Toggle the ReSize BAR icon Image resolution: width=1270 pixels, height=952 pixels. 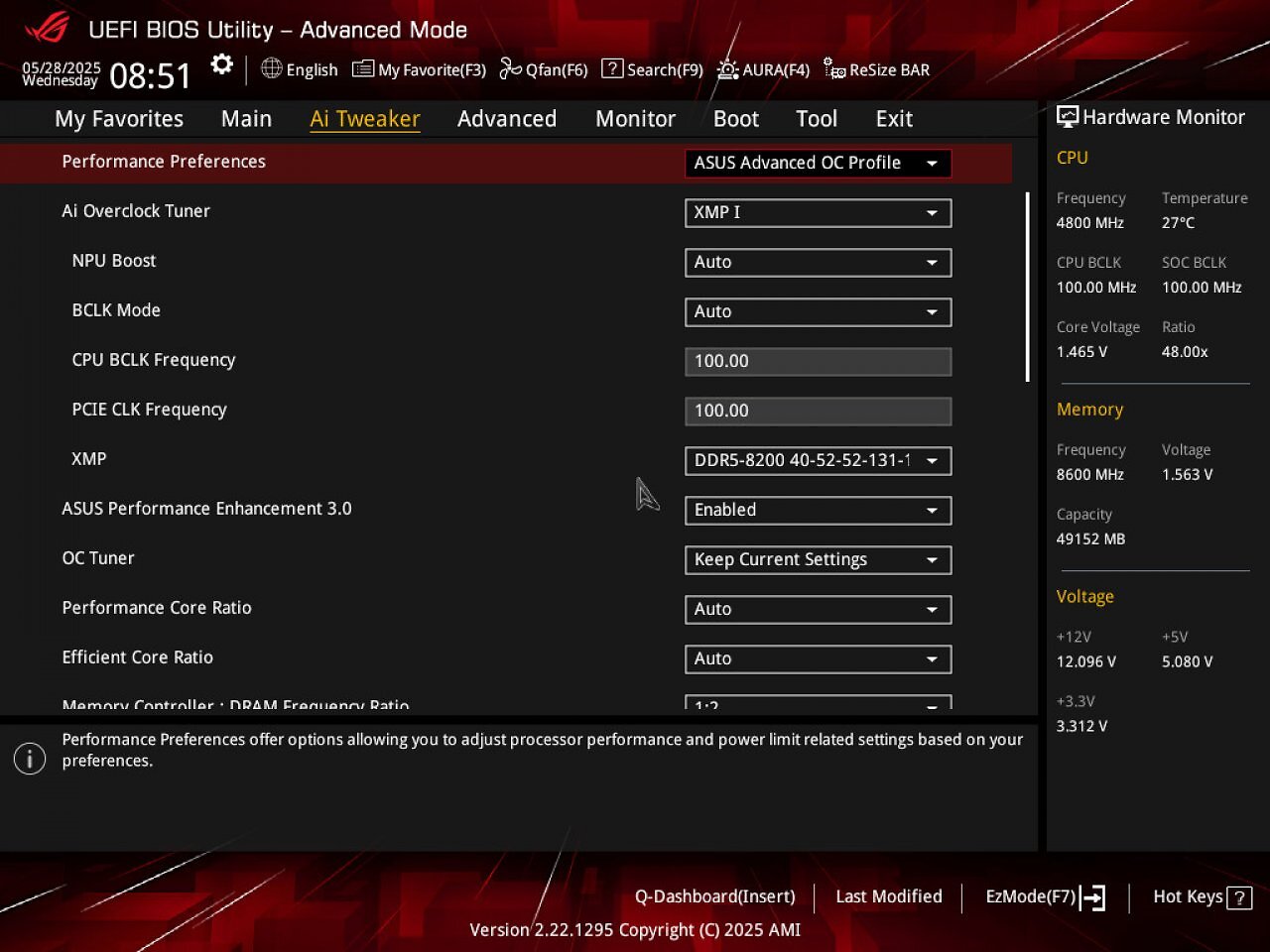[x=834, y=69]
